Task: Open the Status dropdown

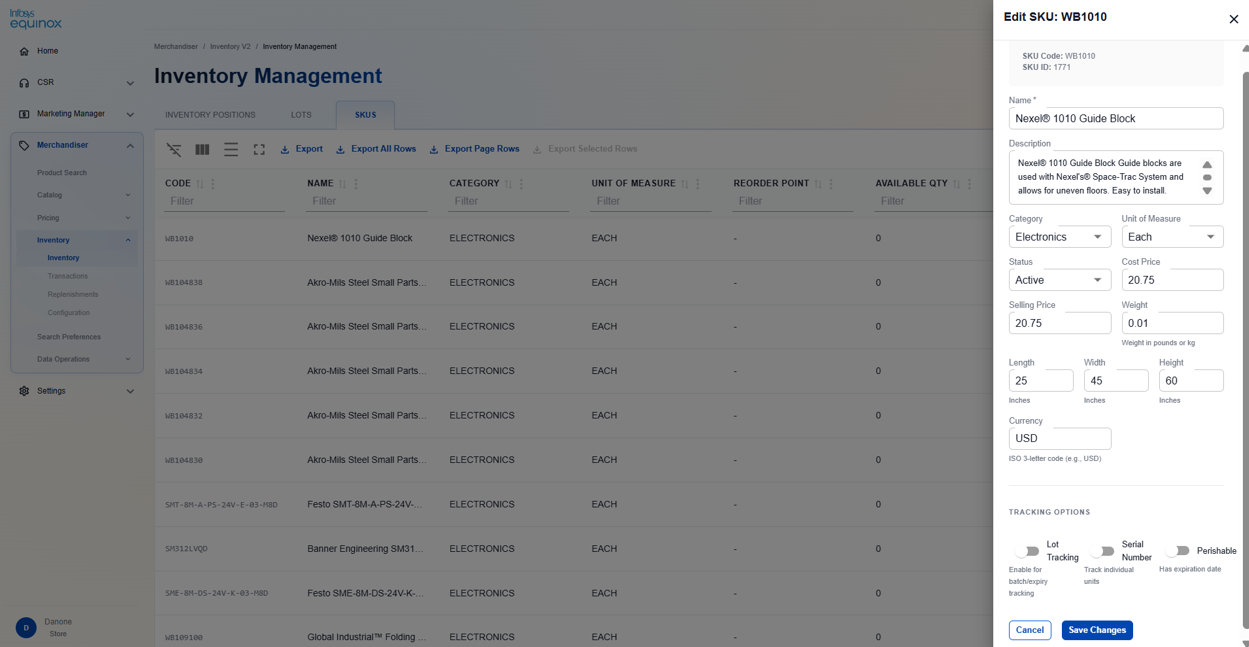Action: [1059, 280]
